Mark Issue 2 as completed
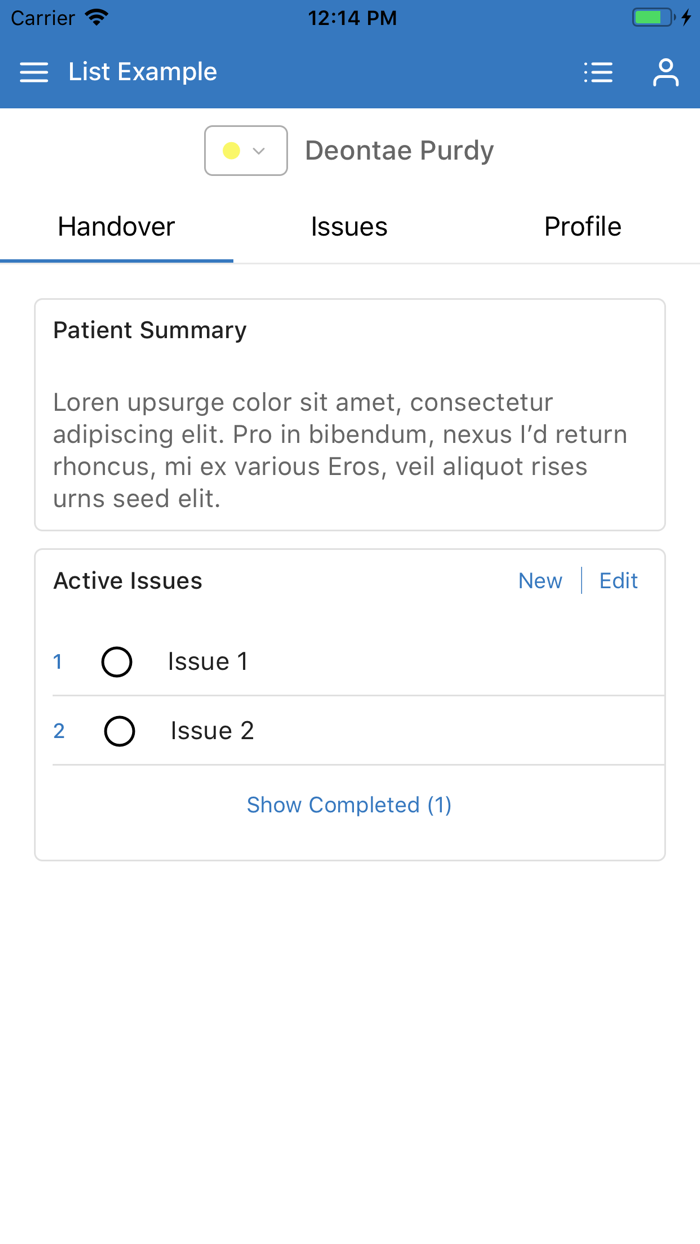 [x=120, y=731]
